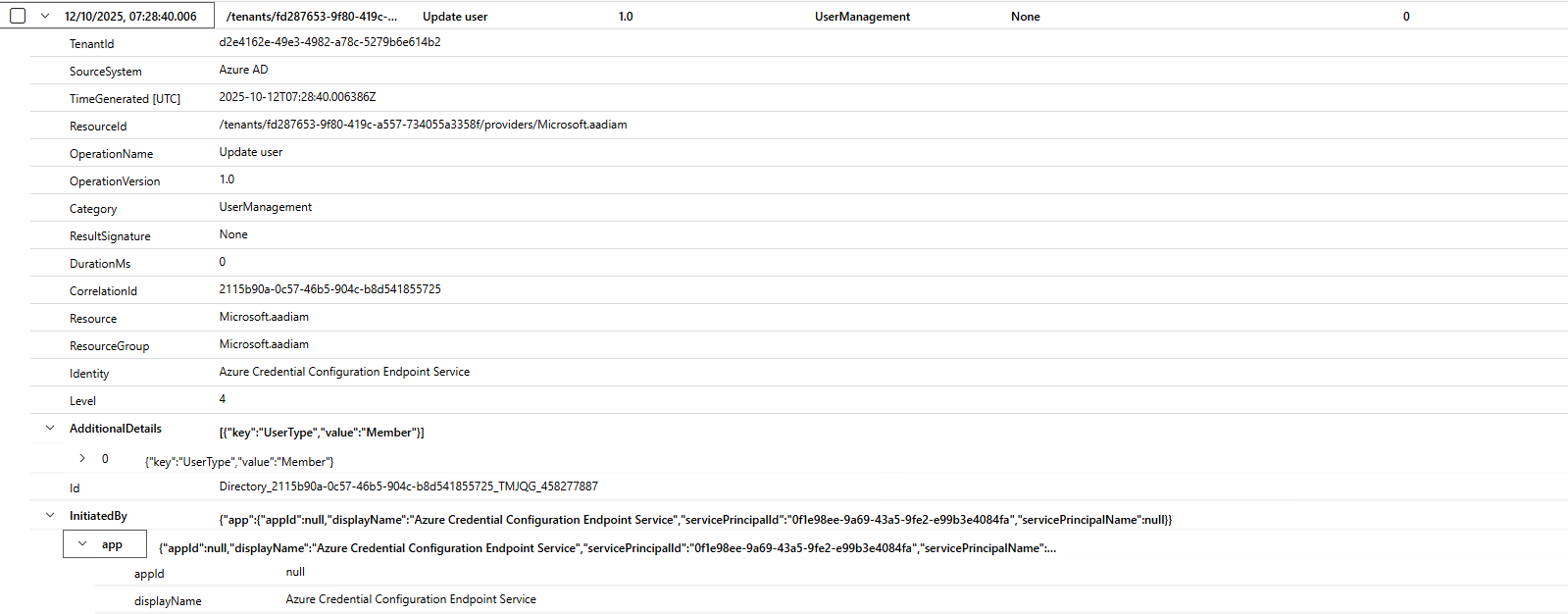Click the TimeGenerated [UTC] value
Viewport: 1568px width, 614px height.
[297, 97]
